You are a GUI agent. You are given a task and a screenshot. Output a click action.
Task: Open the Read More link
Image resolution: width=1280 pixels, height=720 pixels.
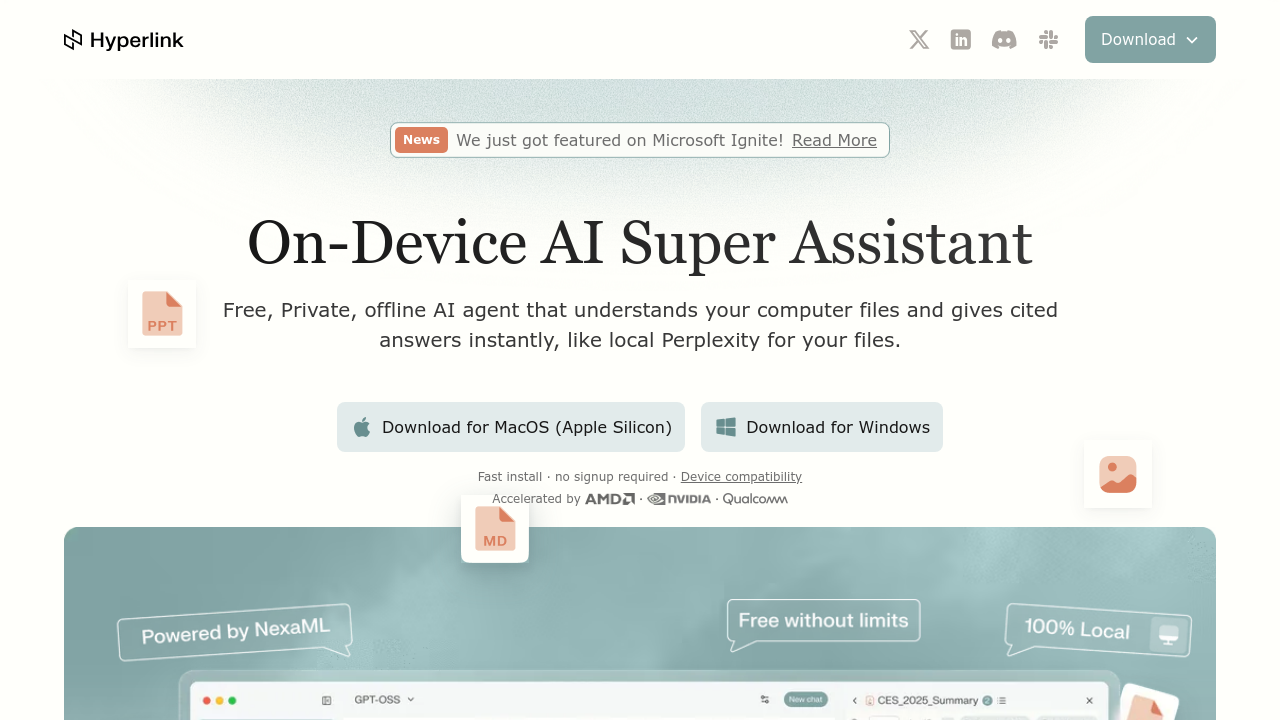(834, 140)
